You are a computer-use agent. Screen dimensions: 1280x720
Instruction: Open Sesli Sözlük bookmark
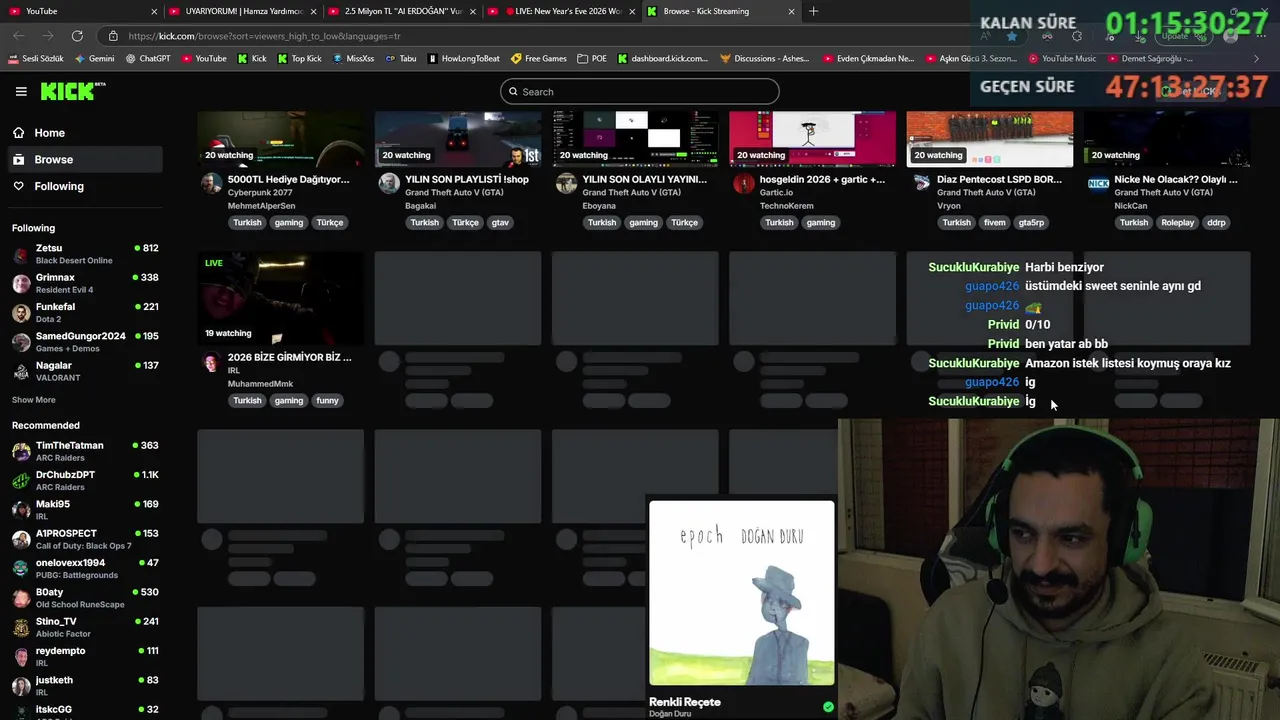coord(36,59)
